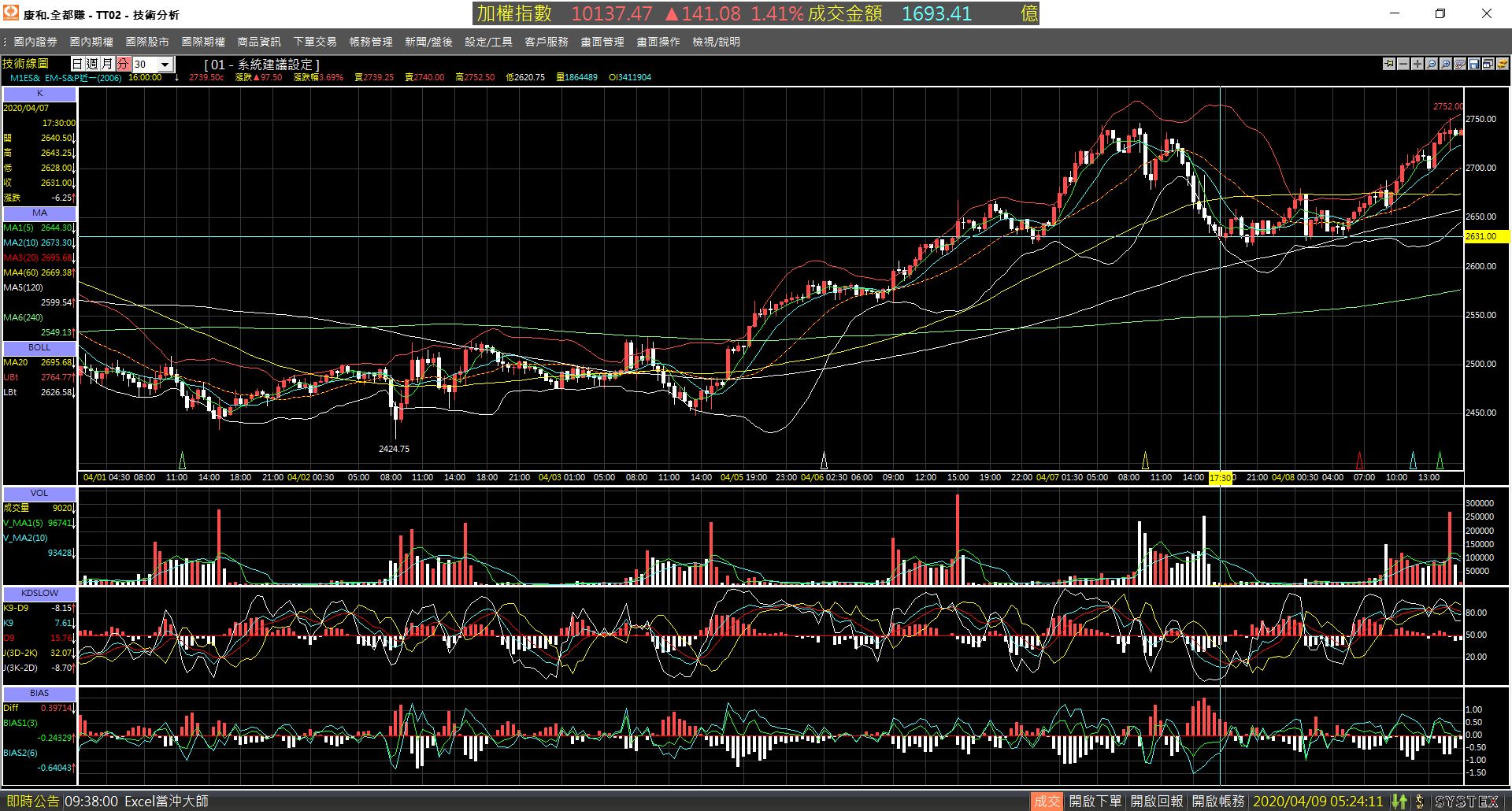Click the VOL panel header
This screenshot has width=1512, height=811.
coord(39,494)
